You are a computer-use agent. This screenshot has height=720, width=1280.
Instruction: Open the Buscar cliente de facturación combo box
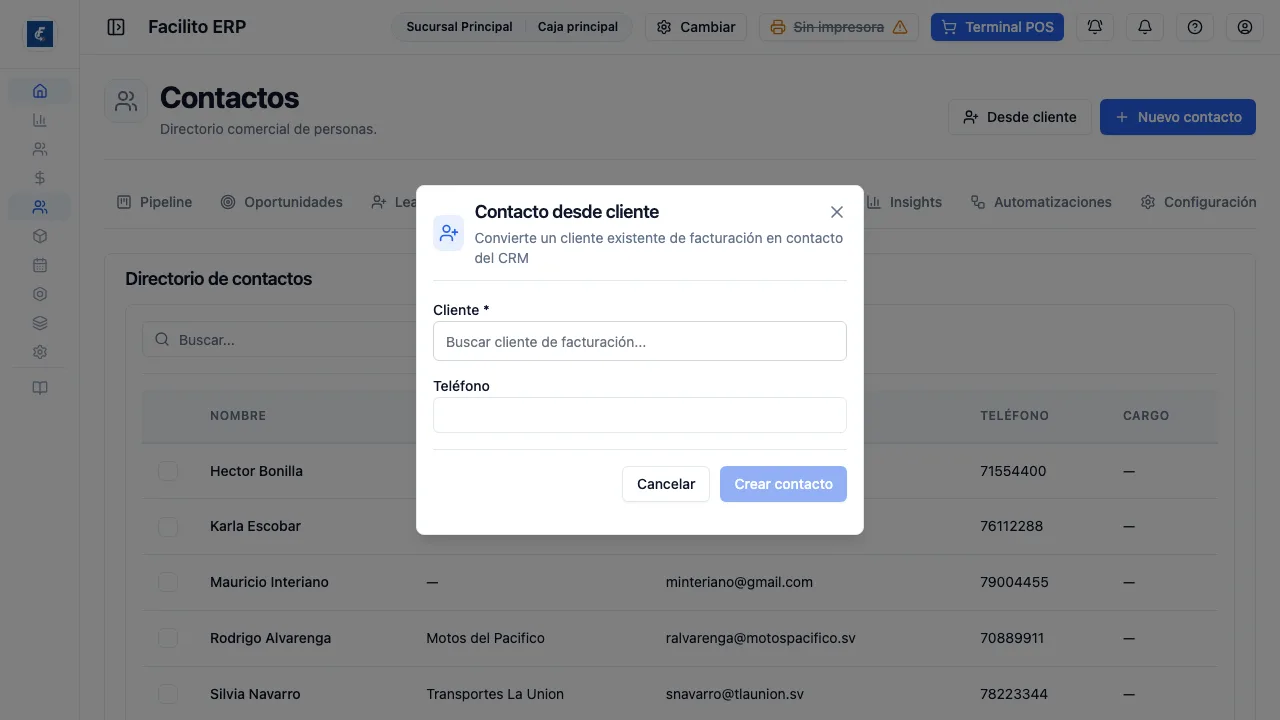[x=640, y=341]
